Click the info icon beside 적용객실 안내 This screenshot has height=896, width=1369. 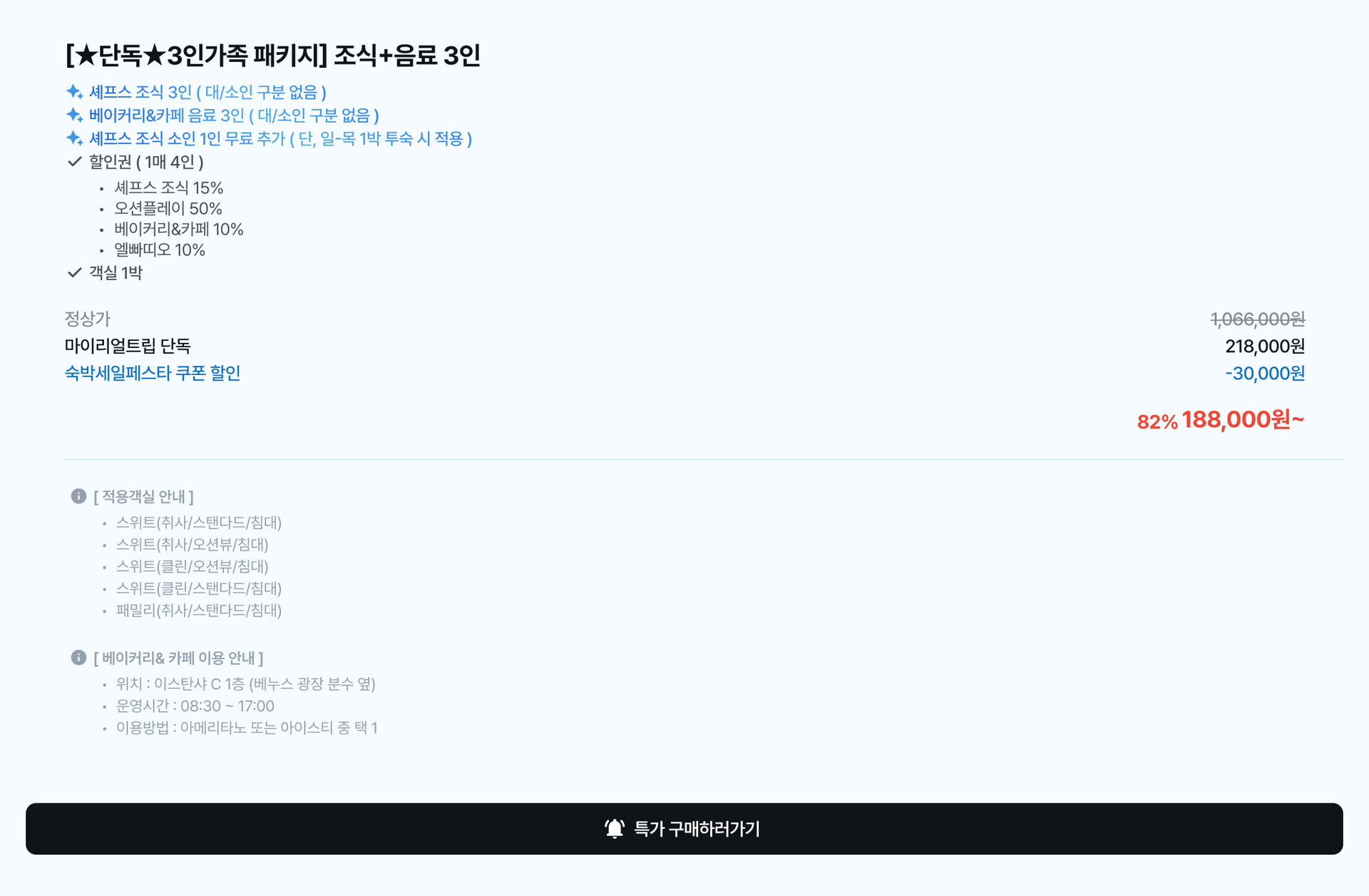(x=78, y=496)
